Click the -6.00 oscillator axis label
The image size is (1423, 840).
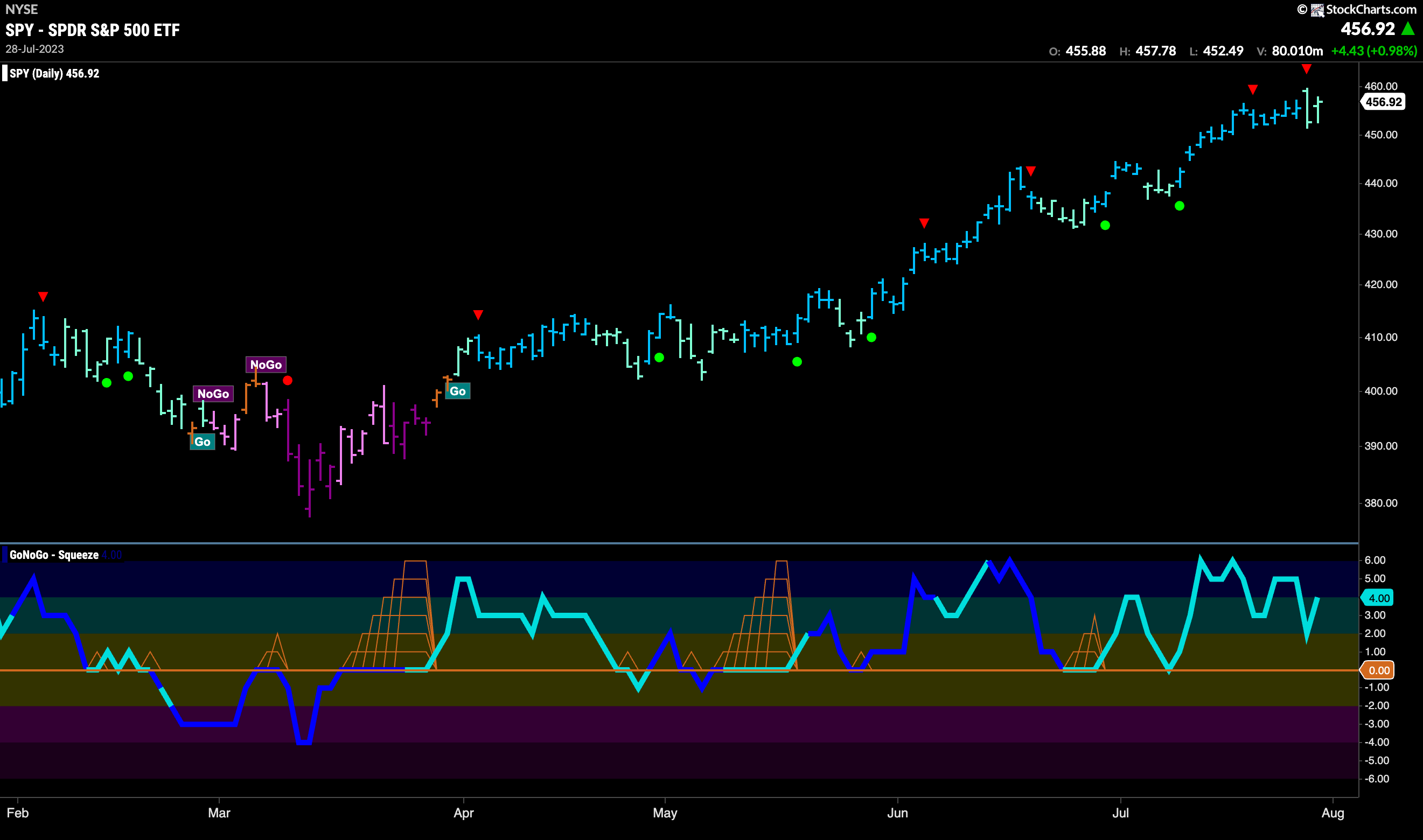[x=1377, y=779]
